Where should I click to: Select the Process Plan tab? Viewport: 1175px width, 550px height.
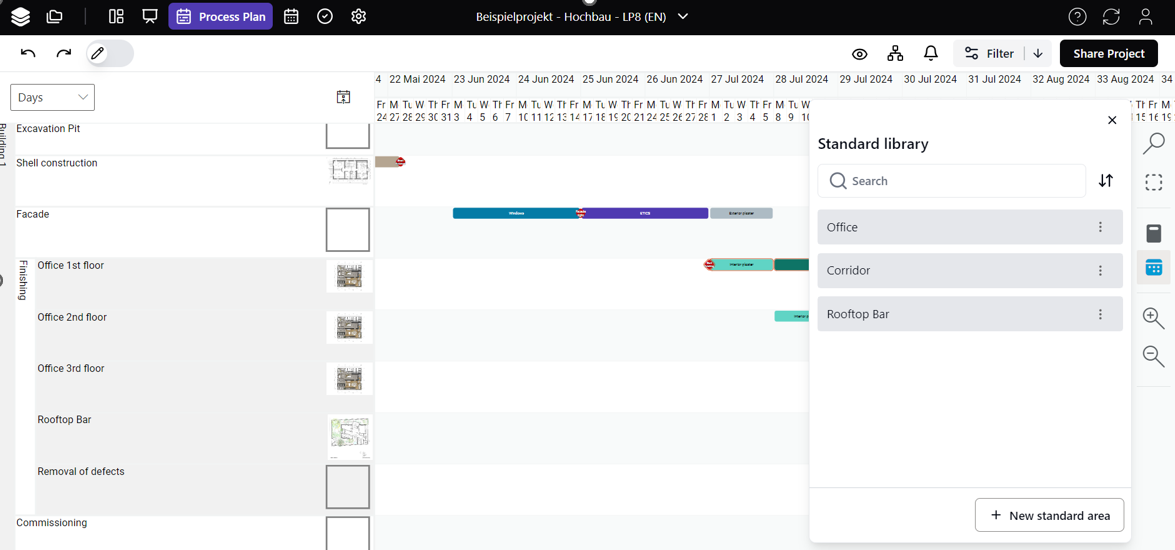[x=221, y=17]
